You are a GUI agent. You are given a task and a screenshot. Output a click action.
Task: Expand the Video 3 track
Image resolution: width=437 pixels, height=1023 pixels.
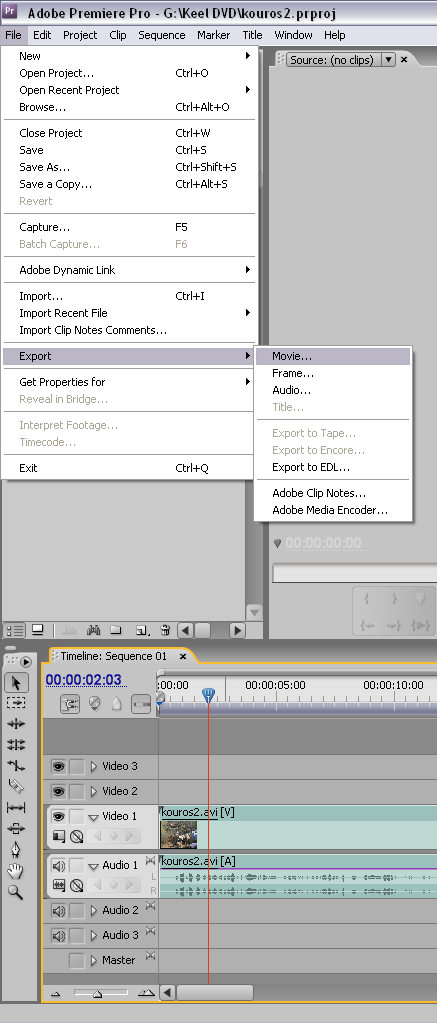click(x=93, y=767)
